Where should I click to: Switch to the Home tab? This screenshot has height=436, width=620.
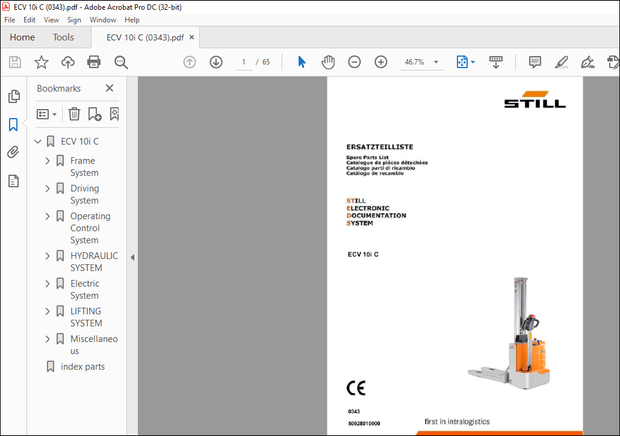click(x=22, y=38)
